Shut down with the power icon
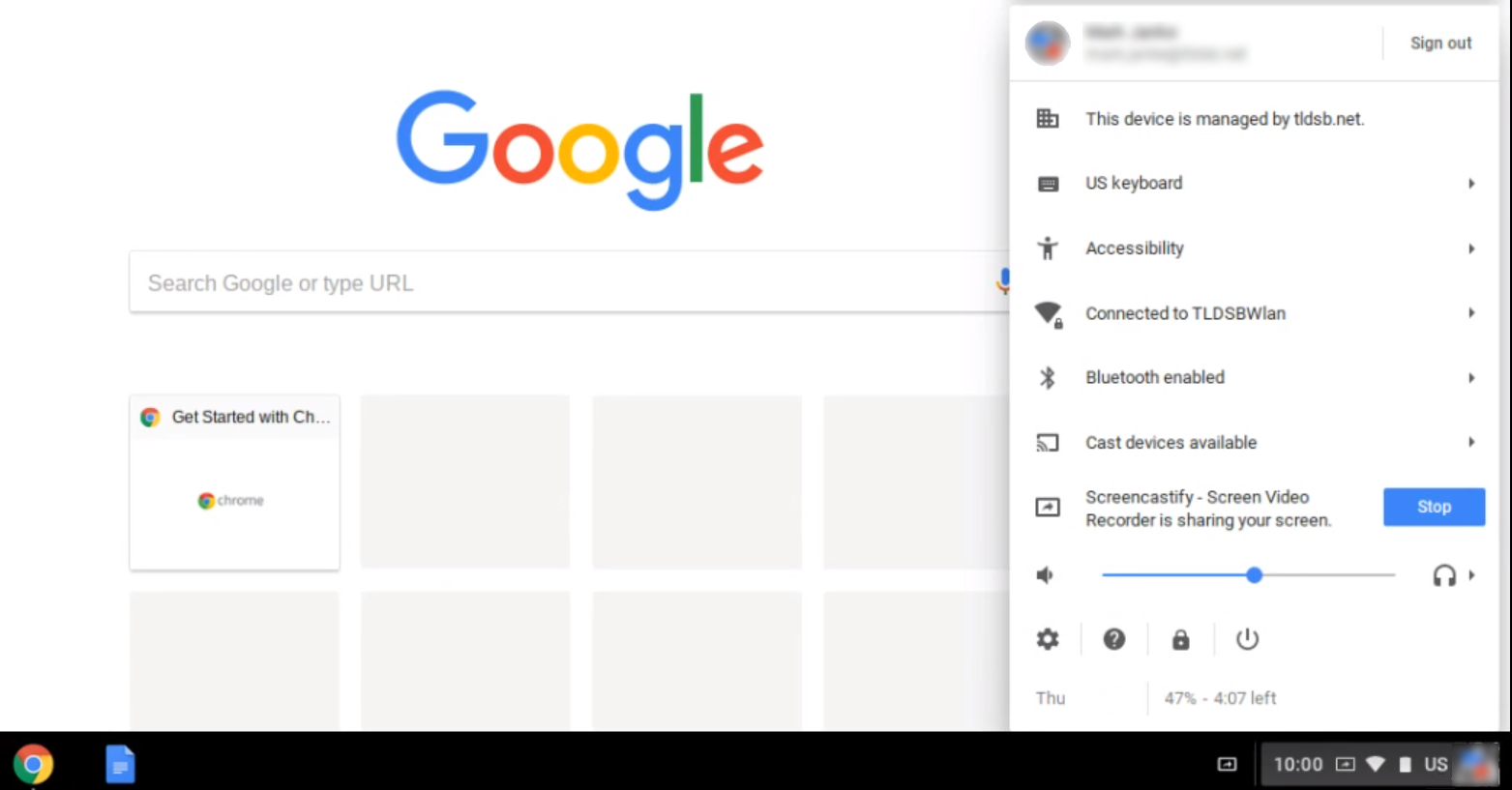The image size is (1512, 790). (1247, 639)
